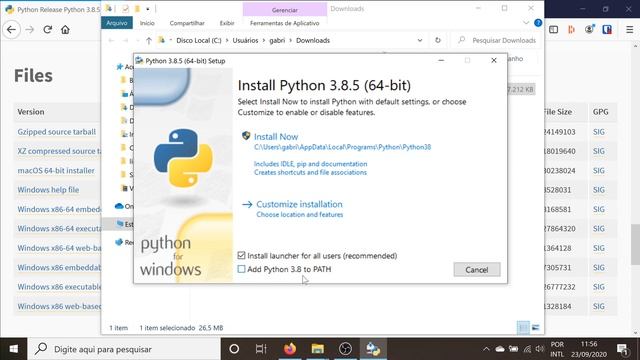Click Install Now in Python setup
Viewport: 640px width, 360px height.
(x=276, y=137)
